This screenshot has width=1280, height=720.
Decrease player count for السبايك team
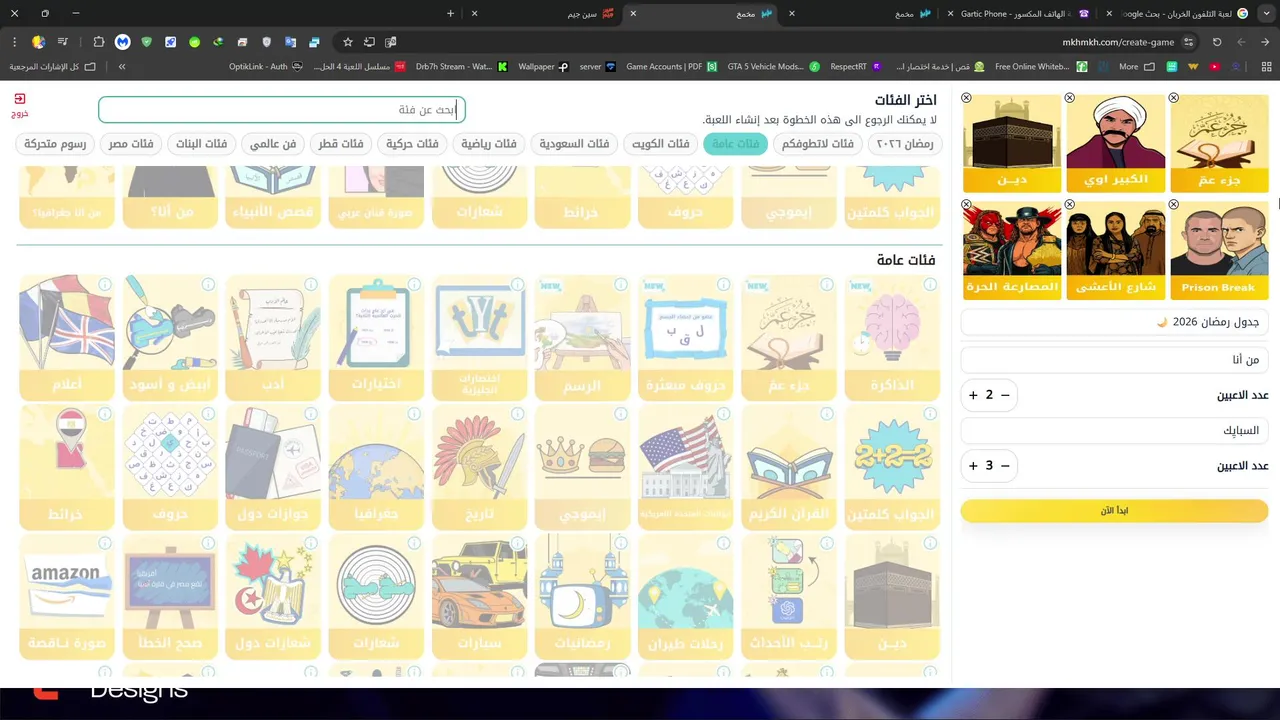[x=1006, y=466]
